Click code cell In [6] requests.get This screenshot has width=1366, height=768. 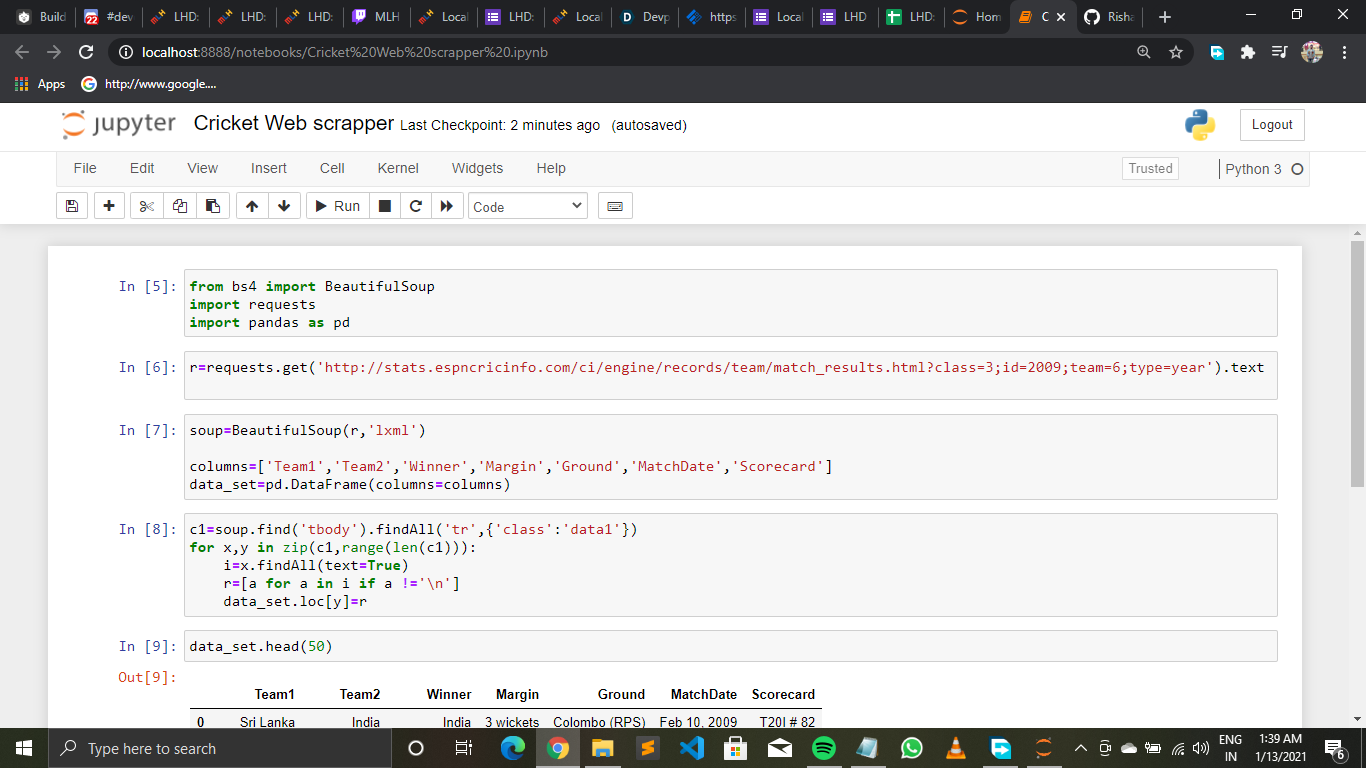point(730,376)
